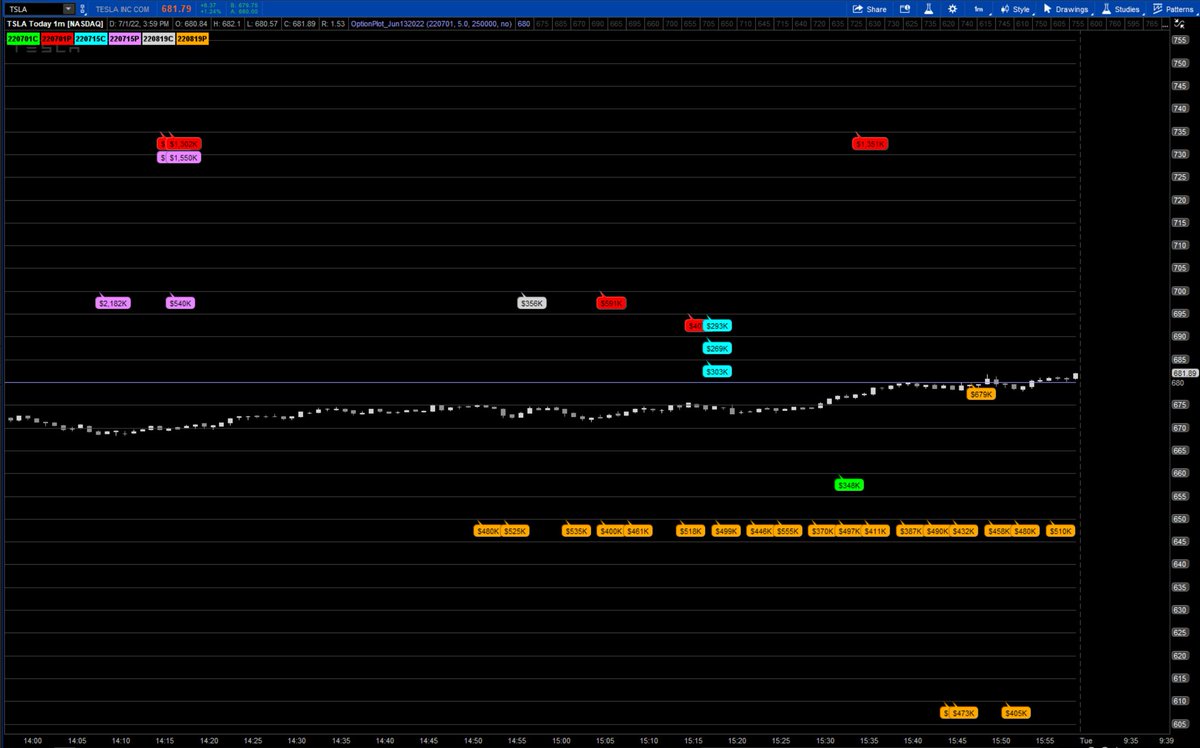Select the orange $535K bubble
1200x748 pixels.
click(577, 531)
